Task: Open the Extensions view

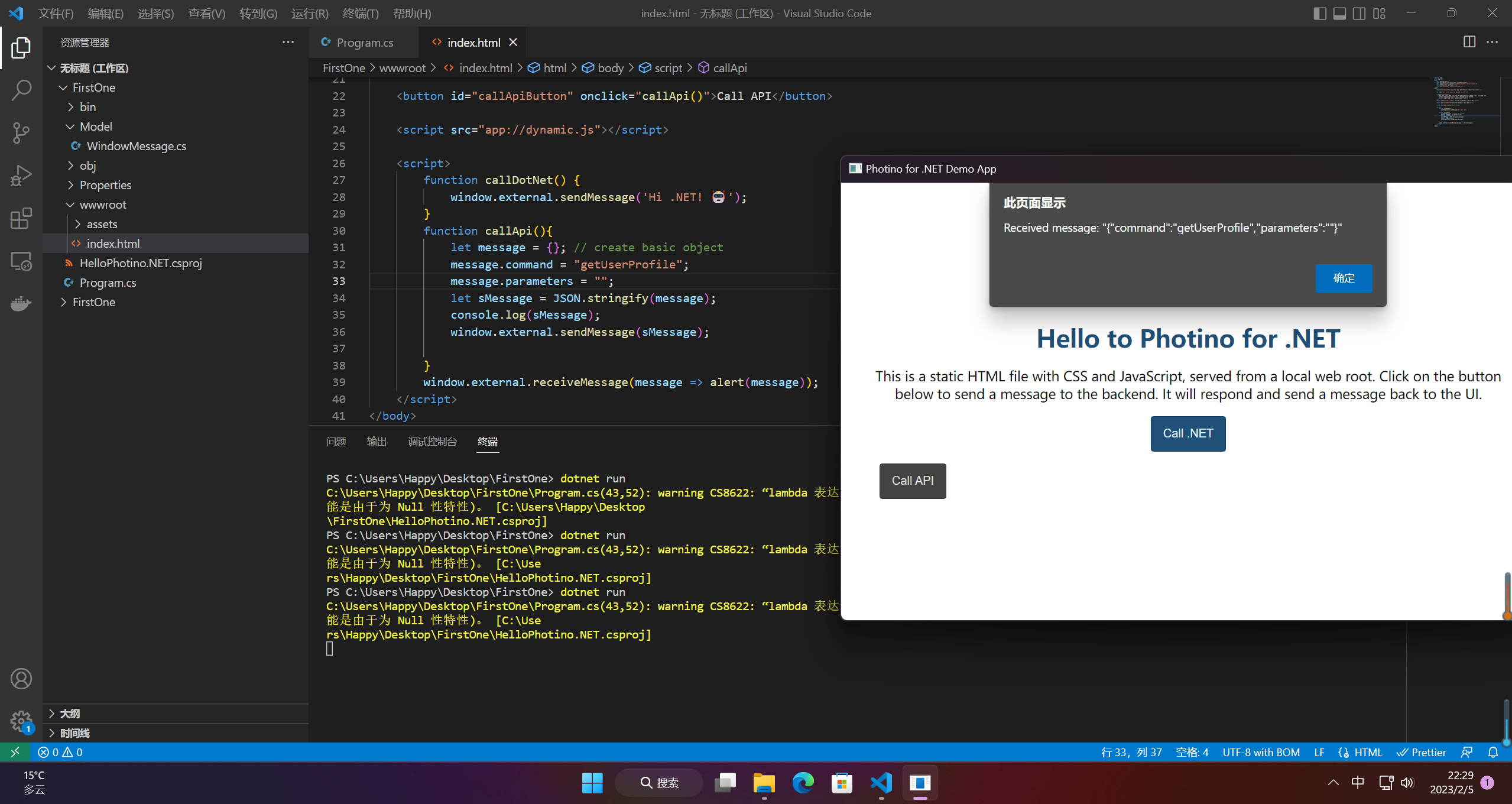Action: pos(21,218)
